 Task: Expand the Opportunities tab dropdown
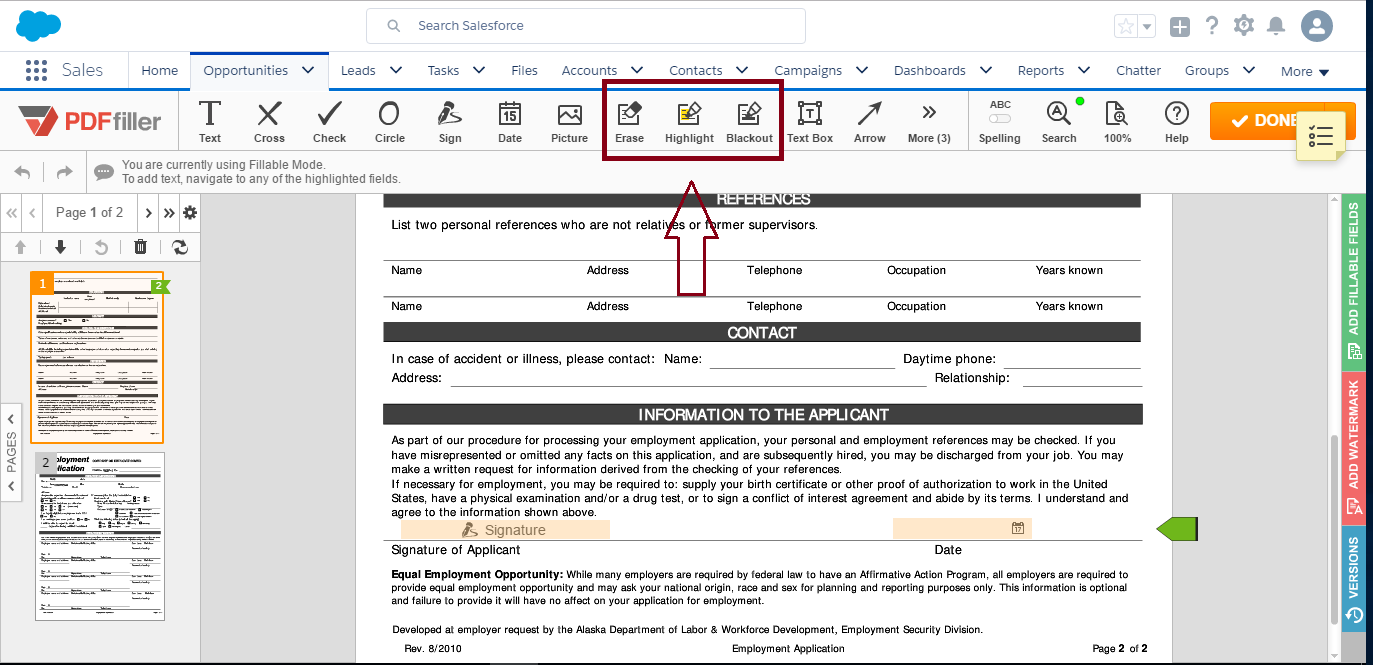[308, 70]
